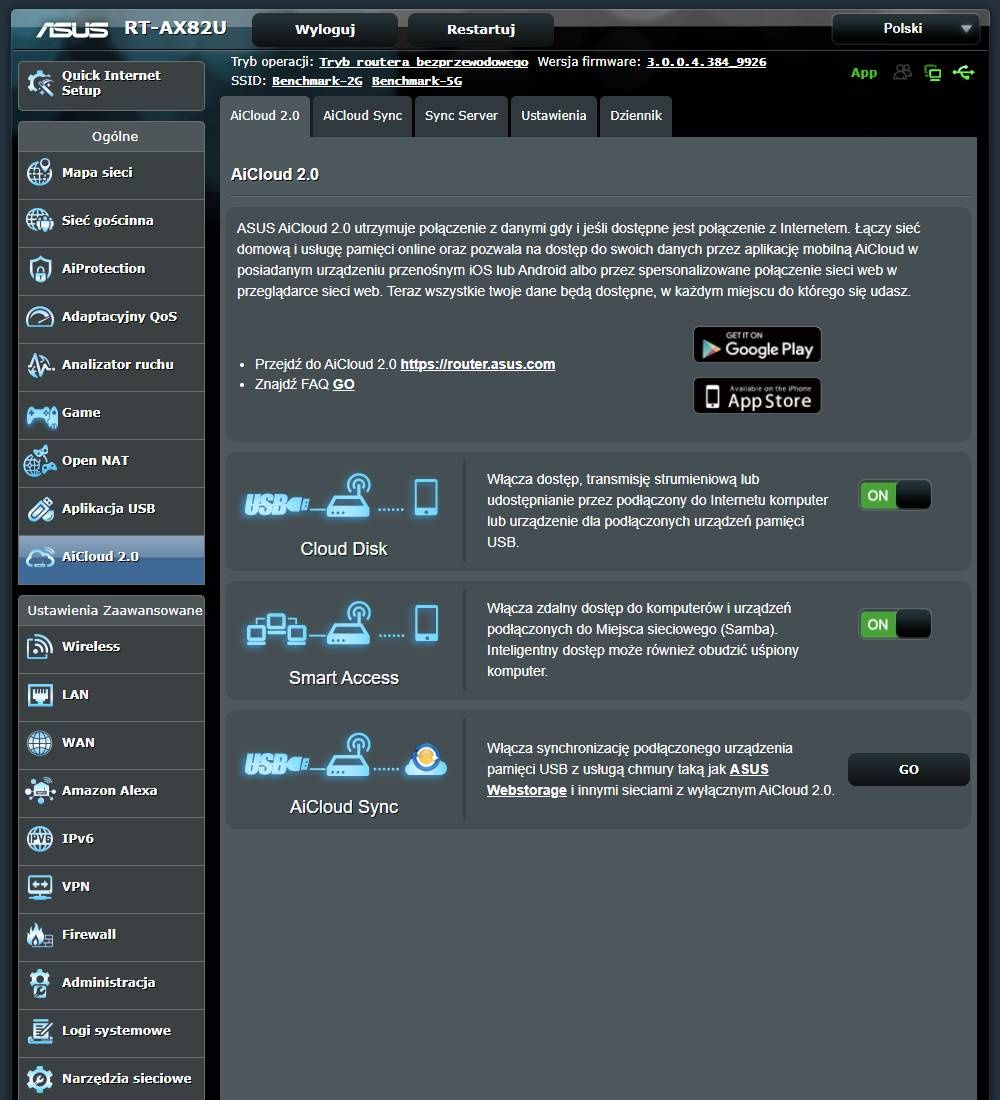The width and height of the screenshot is (1000, 1100).
Task: Click the Amazon Alexa icon
Action: 40,791
